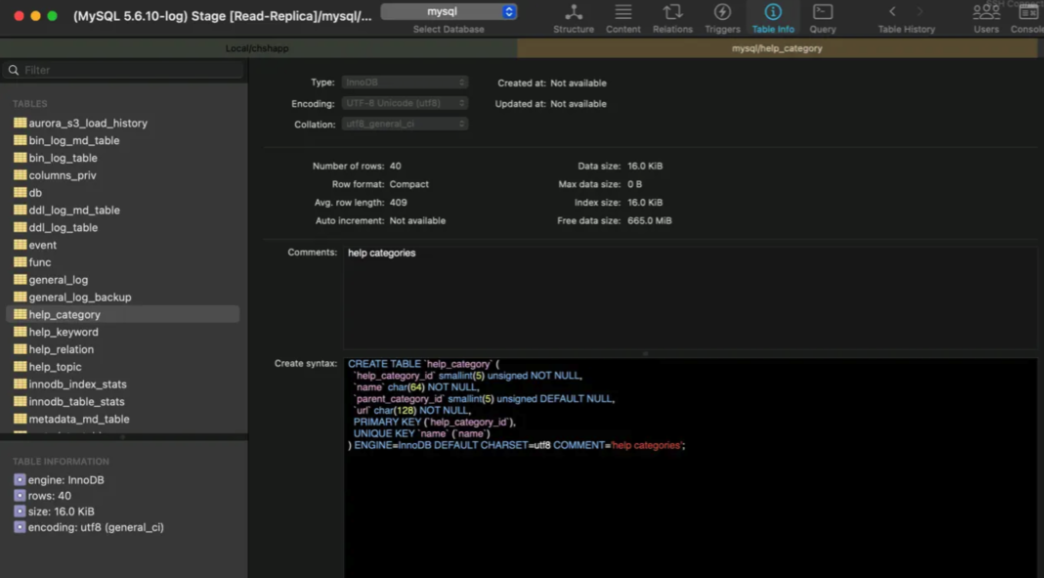
Task: Click the Avg. row length value 409
Action: [x=398, y=202]
